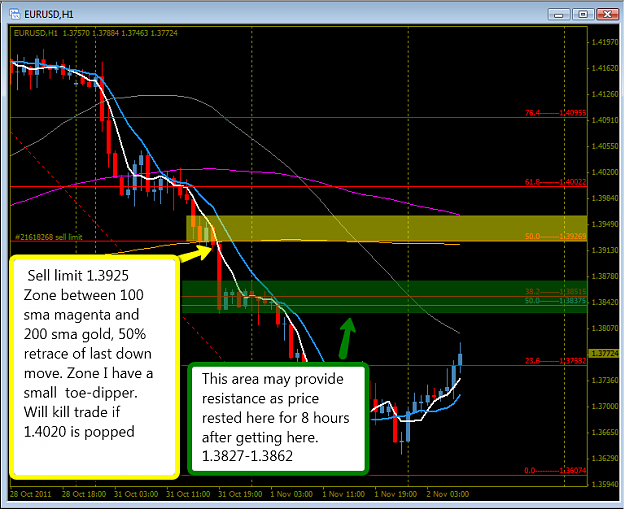The height and width of the screenshot is (509, 625).
Task: Click the EURUSD,H1 chart window icon
Action: [15, 14]
